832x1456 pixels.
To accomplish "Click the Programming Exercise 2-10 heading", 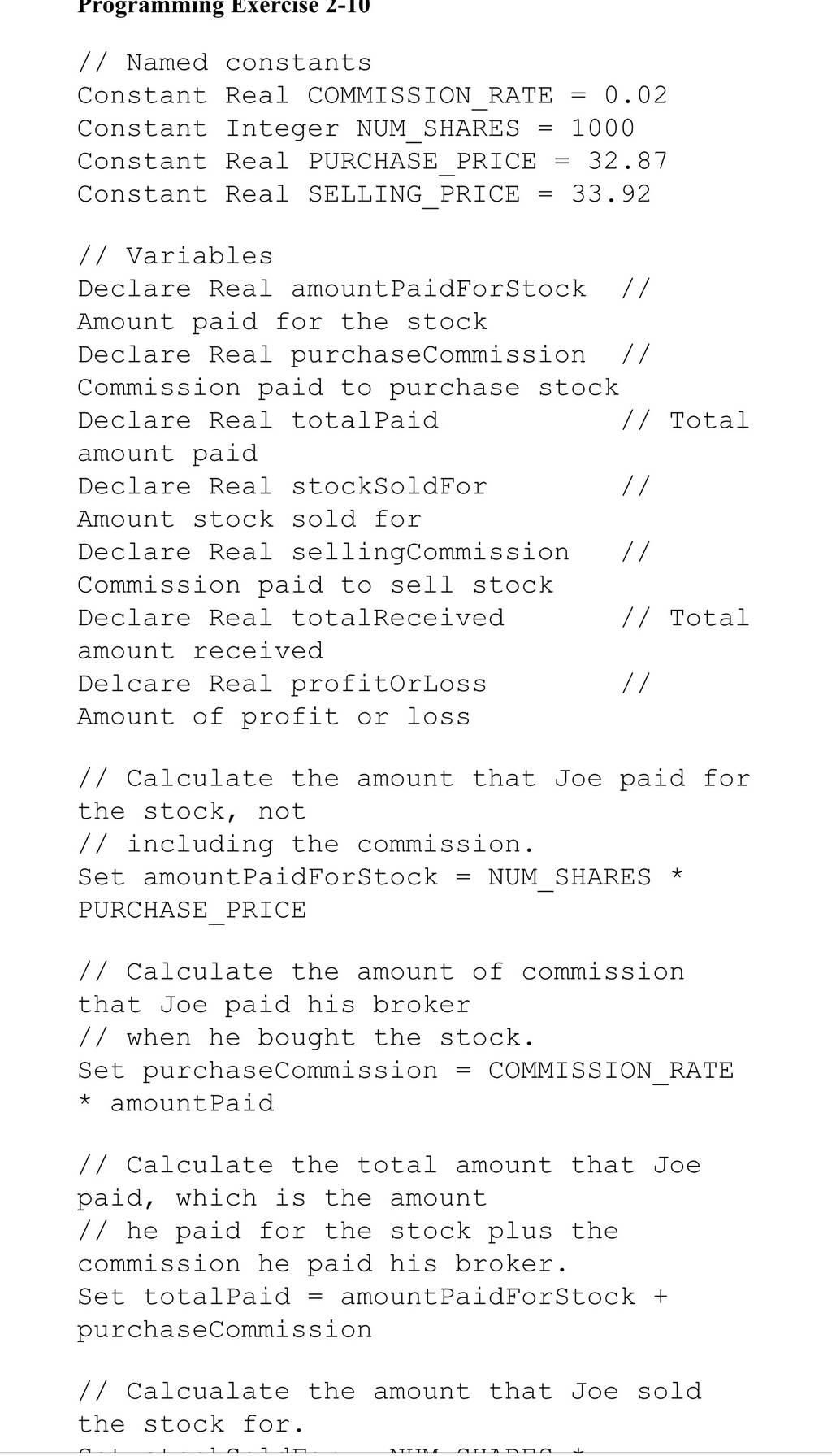I will (x=223, y=7).
